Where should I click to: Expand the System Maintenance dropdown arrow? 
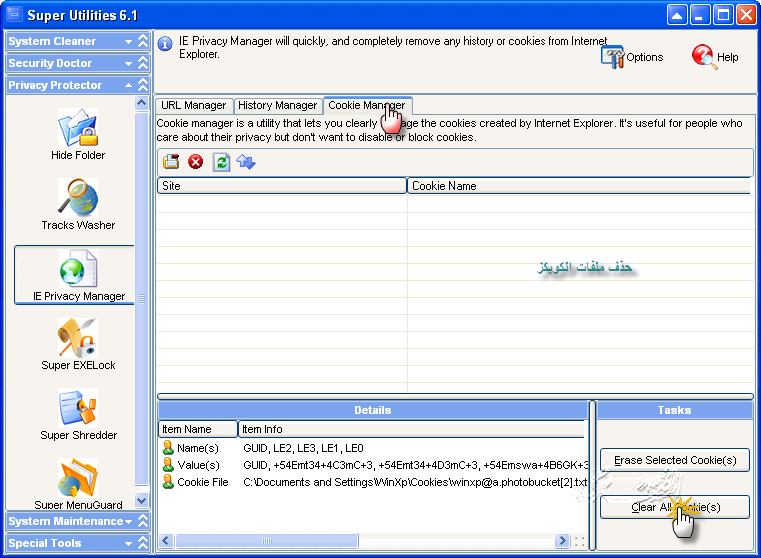click(128, 522)
